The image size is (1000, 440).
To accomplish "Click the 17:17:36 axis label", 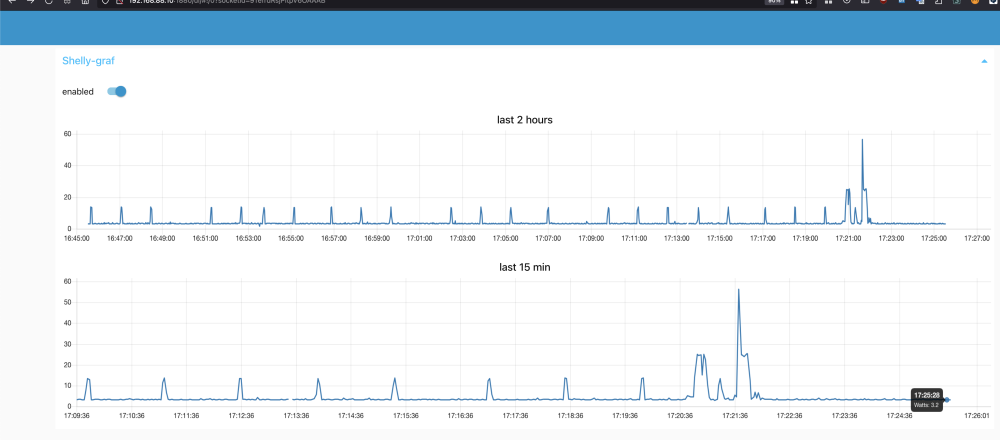I will pos(515,416).
